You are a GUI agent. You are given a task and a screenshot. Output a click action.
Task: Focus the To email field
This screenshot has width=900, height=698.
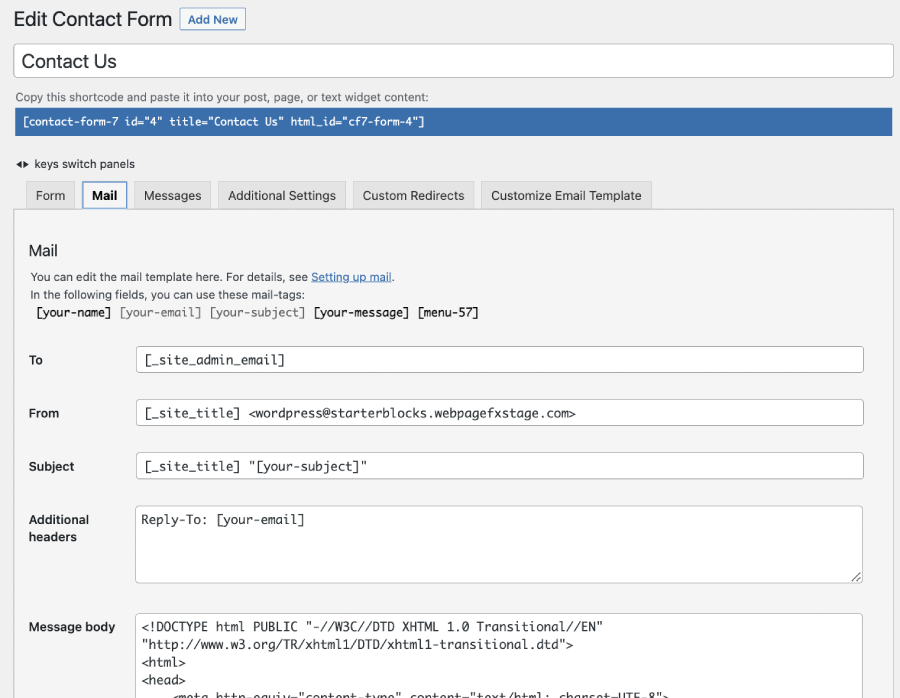(498, 360)
